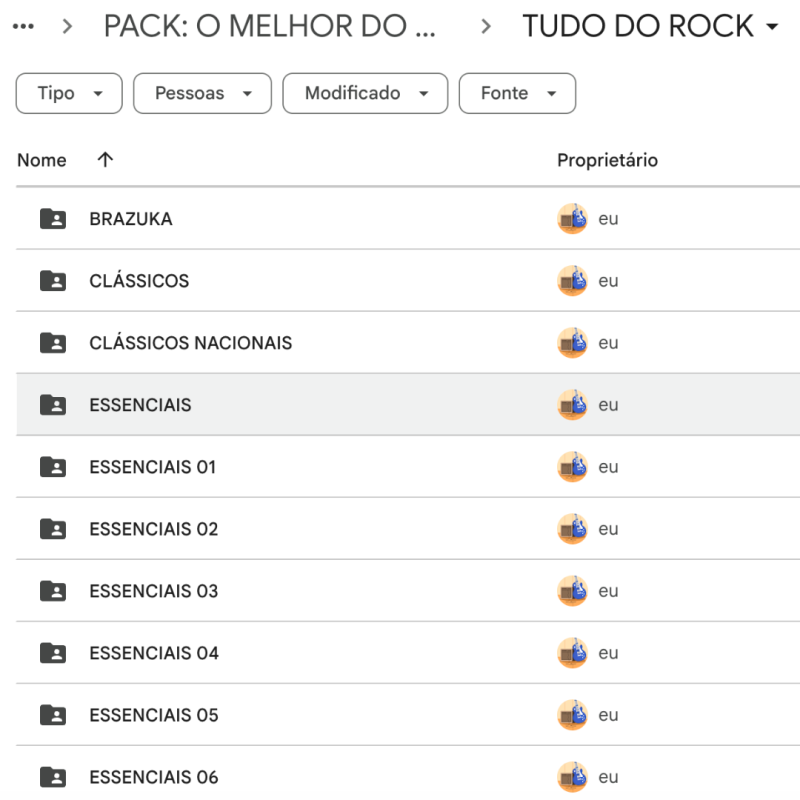Click the ESSENCIAIS 06 folder icon
The height and width of the screenshot is (800, 800).
point(53,777)
